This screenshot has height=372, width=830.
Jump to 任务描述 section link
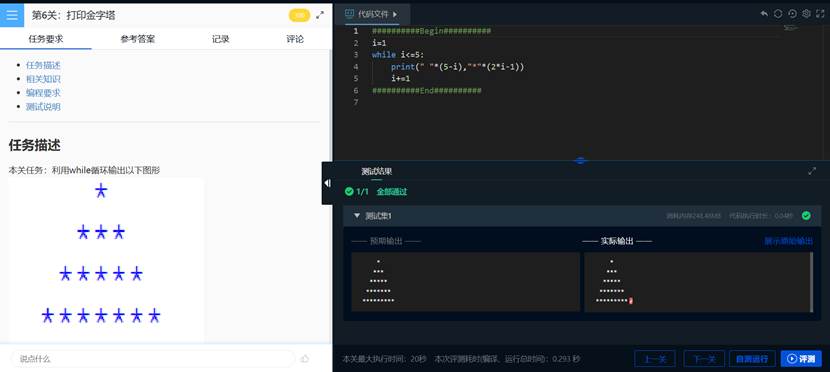(x=43, y=65)
